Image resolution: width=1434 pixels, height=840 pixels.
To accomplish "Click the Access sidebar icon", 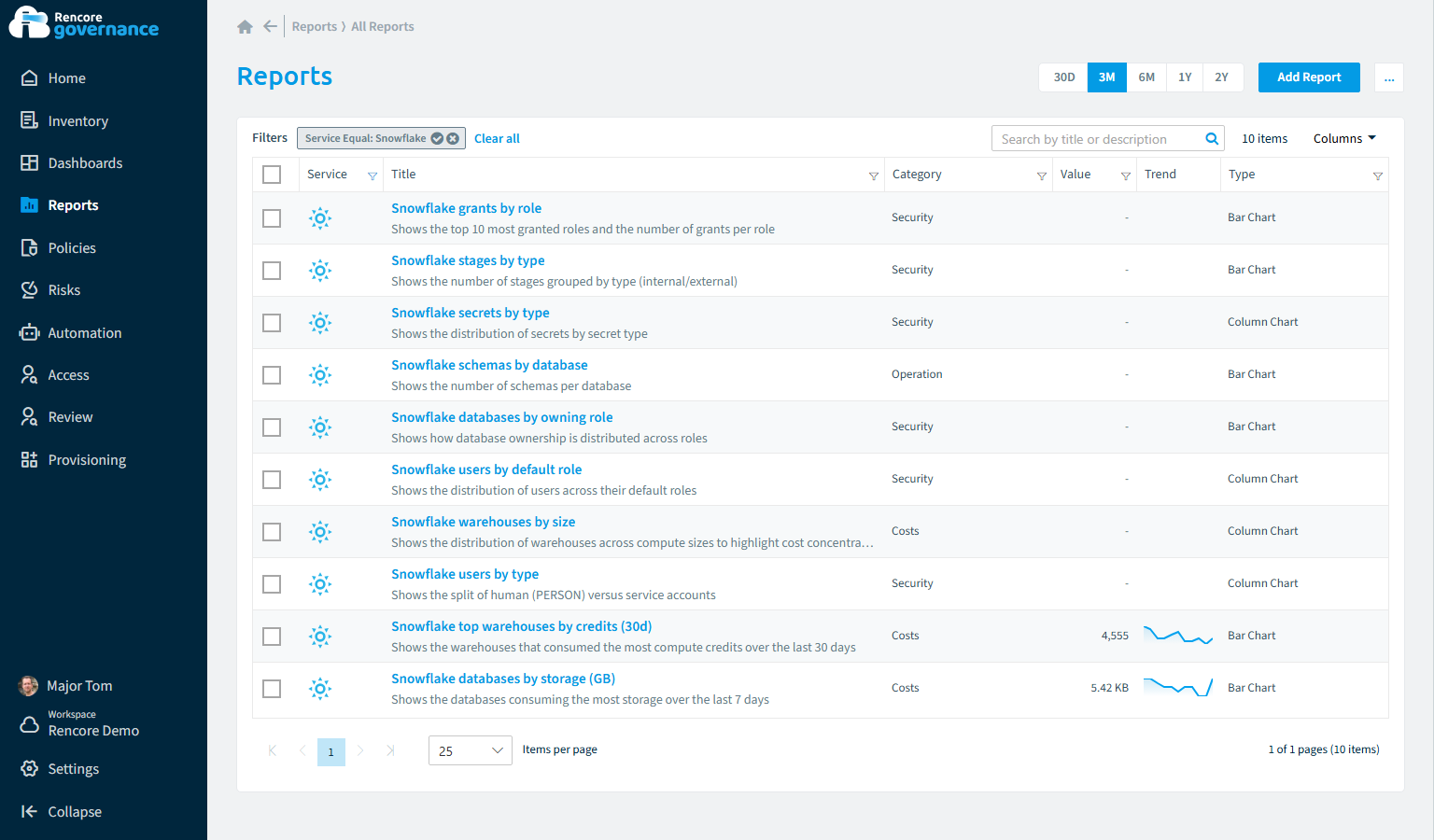I will click(x=29, y=374).
